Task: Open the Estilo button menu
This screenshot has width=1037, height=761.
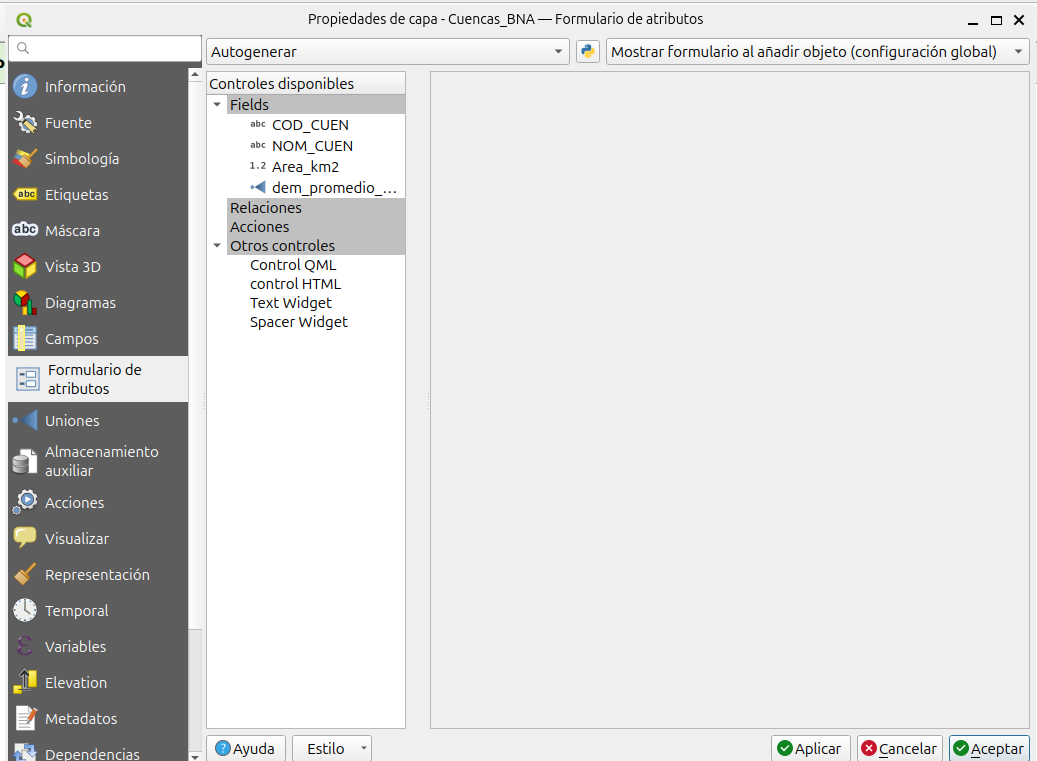Action: (x=332, y=749)
